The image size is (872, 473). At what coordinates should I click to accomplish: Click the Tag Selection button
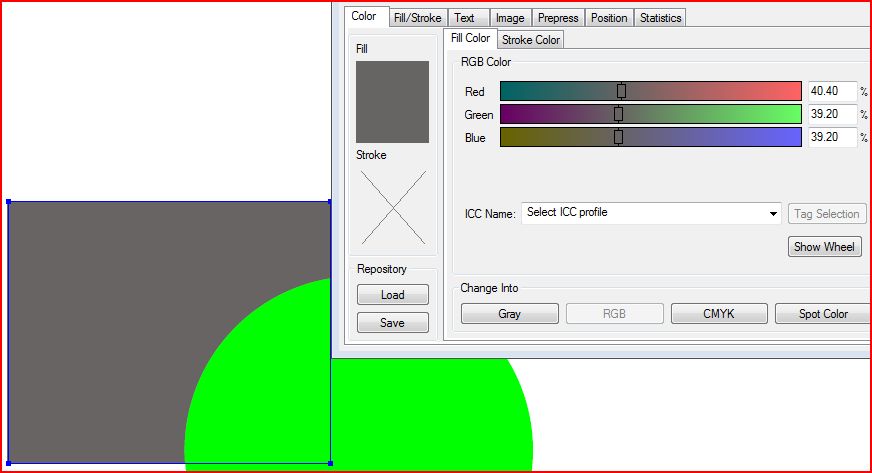(x=827, y=213)
